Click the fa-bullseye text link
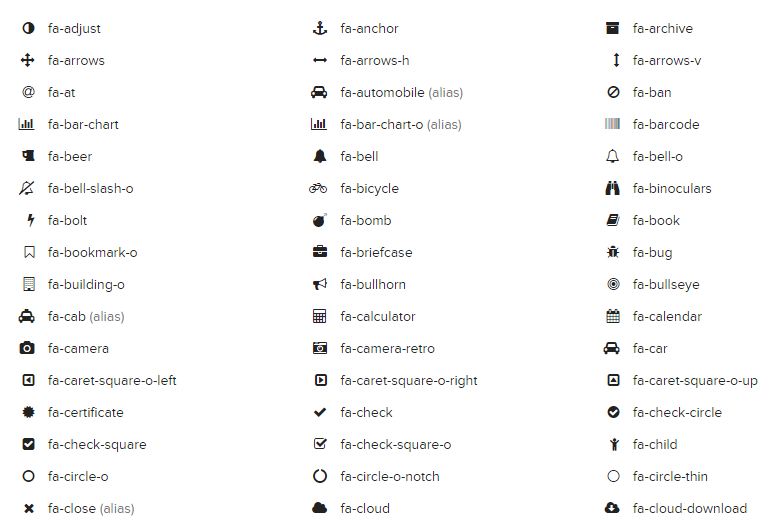This screenshot has width=770, height=525. coord(666,284)
